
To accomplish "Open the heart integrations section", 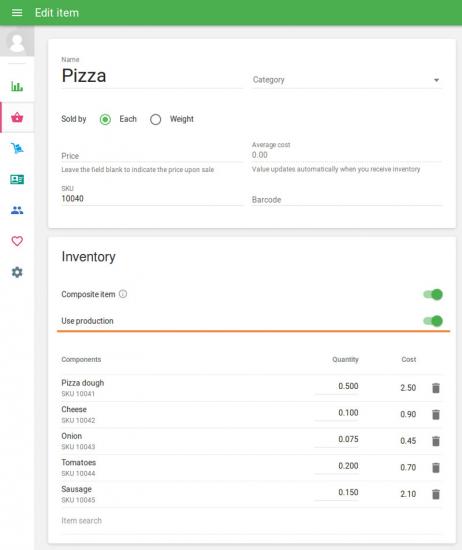I will pos(17,241).
